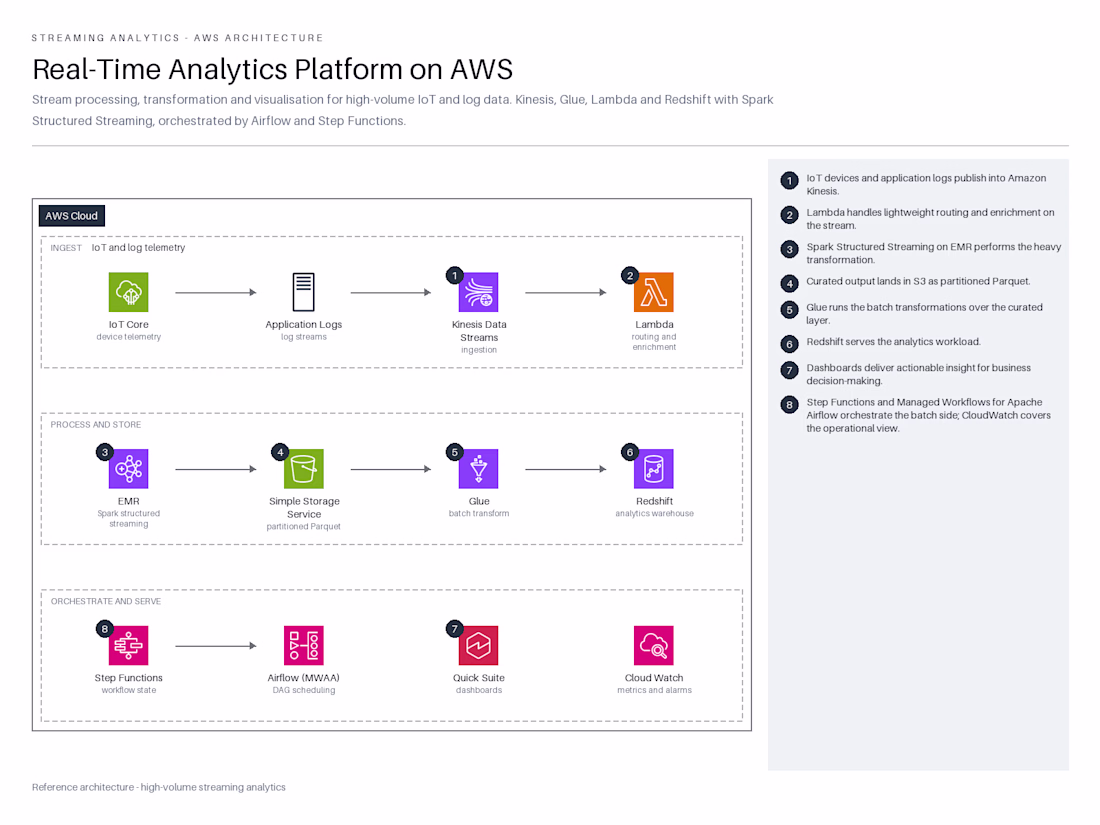Viewport: 1100px width, 825px height.
Task: Select 'partitioned Parquet' caption
Action: pyautogui.click(x=304, y=527)
